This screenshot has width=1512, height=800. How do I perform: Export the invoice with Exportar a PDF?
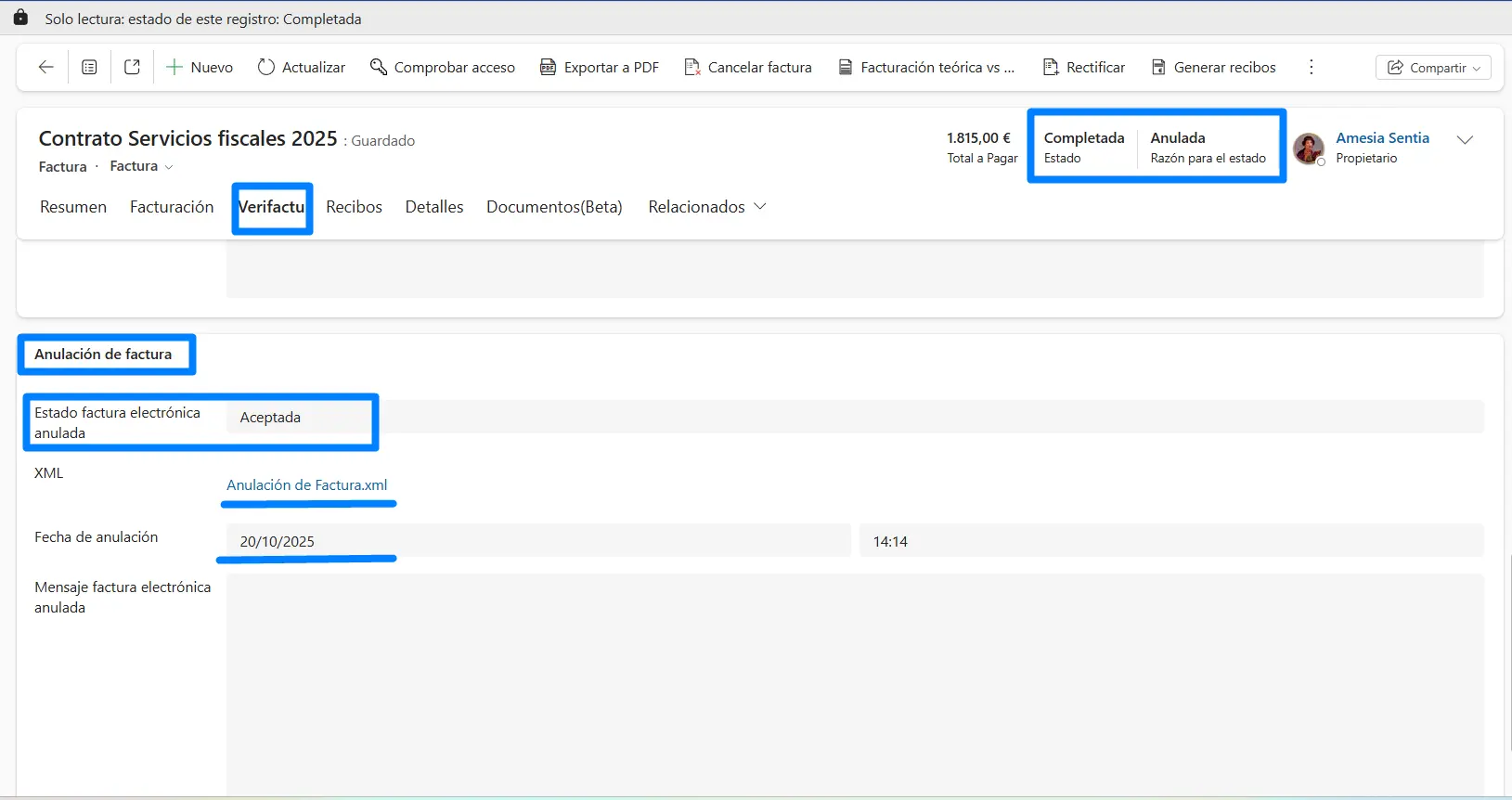click(x=600, y=67)
